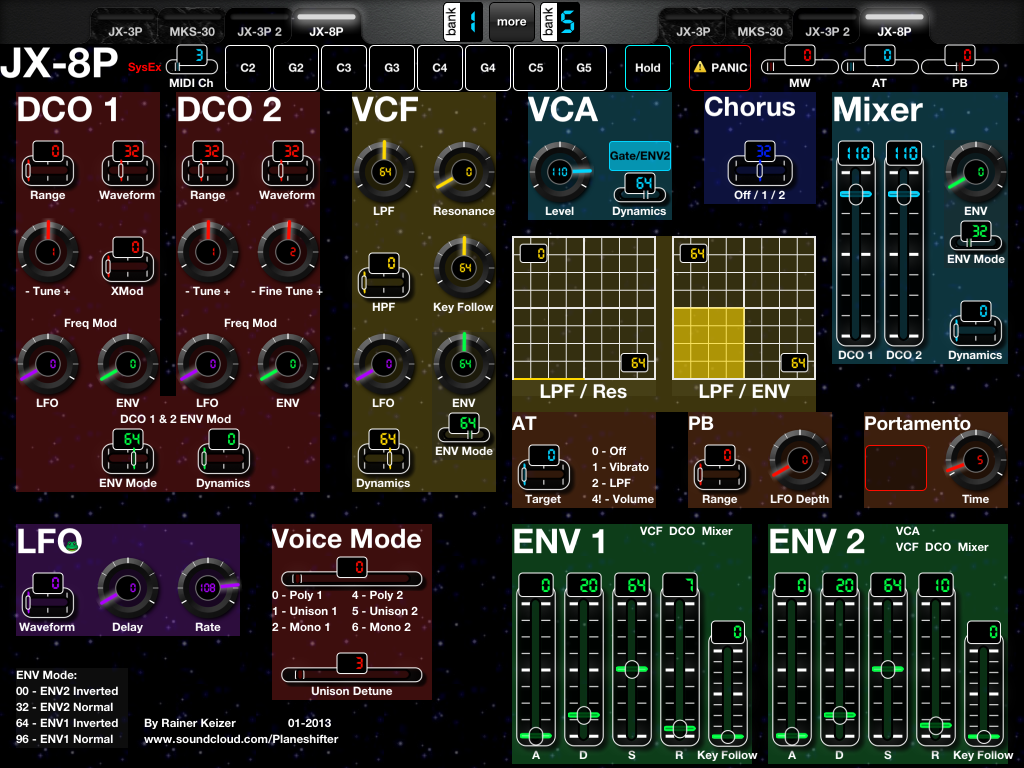Click the DCO 1 ENV freq mod knob
This screenshot has width=1024, height=768.
[x=127, y=364]
